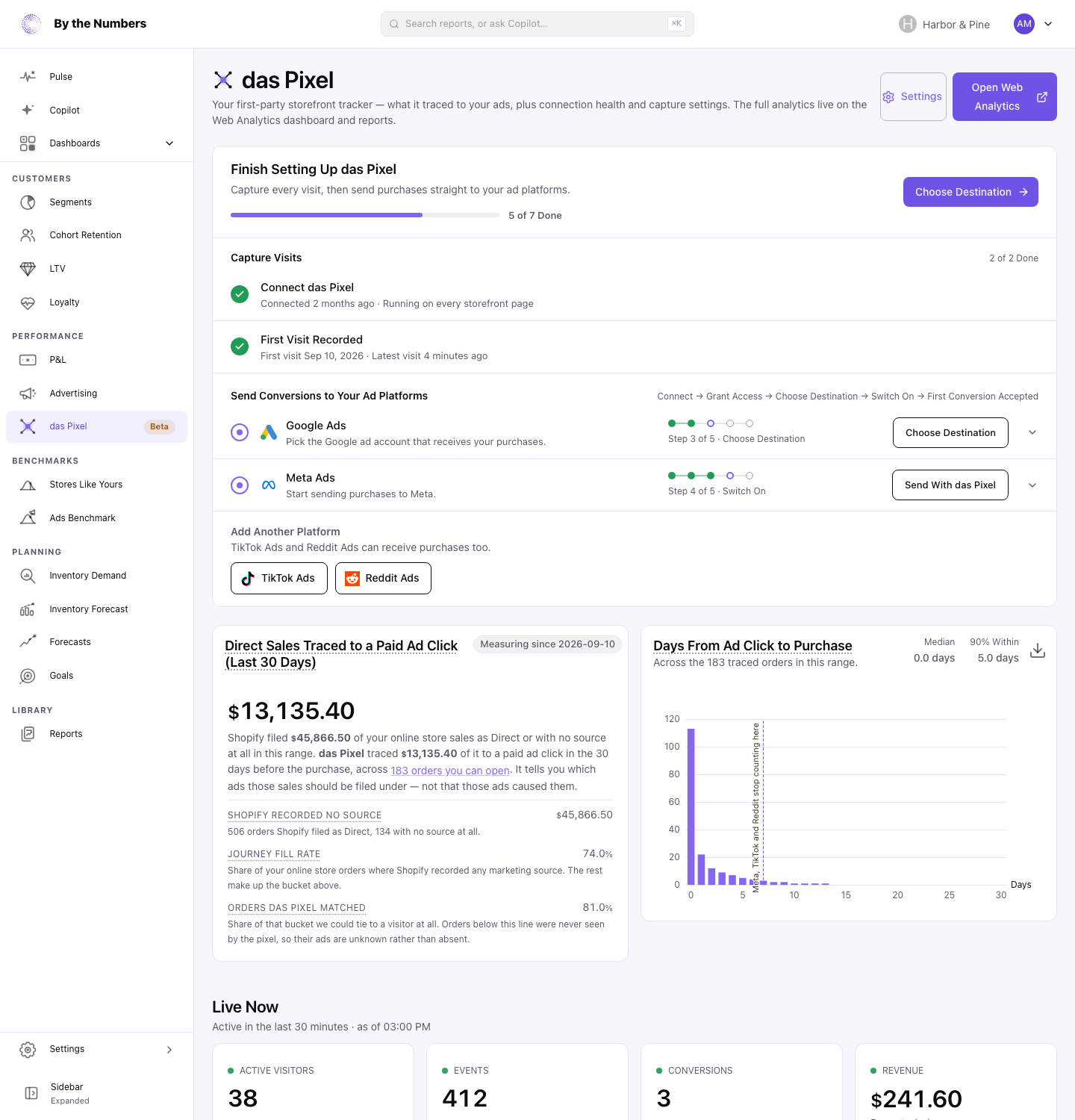The height and width of the screenshot is (1120, 1075).
Task: Open Cohort Retention people icon
Action: [x=28, y=235]
